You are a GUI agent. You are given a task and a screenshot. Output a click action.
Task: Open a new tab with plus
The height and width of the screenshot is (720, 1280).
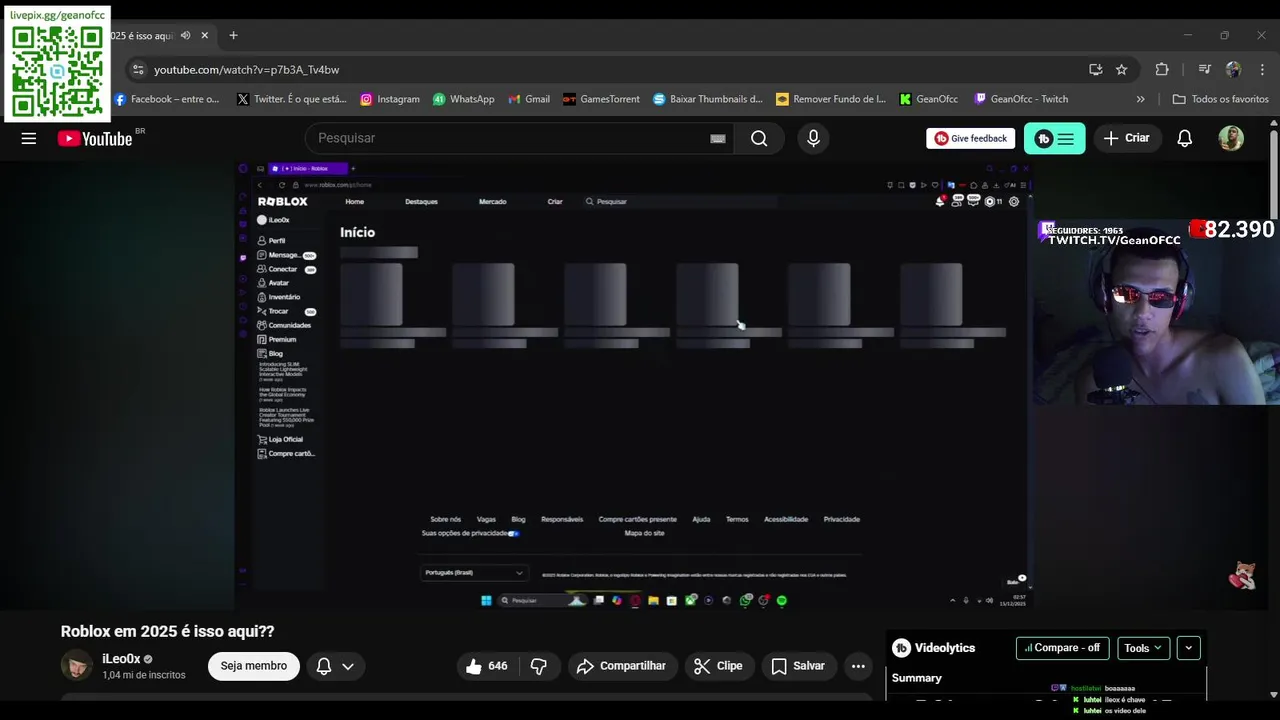pyautogui.click(x=233, y=36)
